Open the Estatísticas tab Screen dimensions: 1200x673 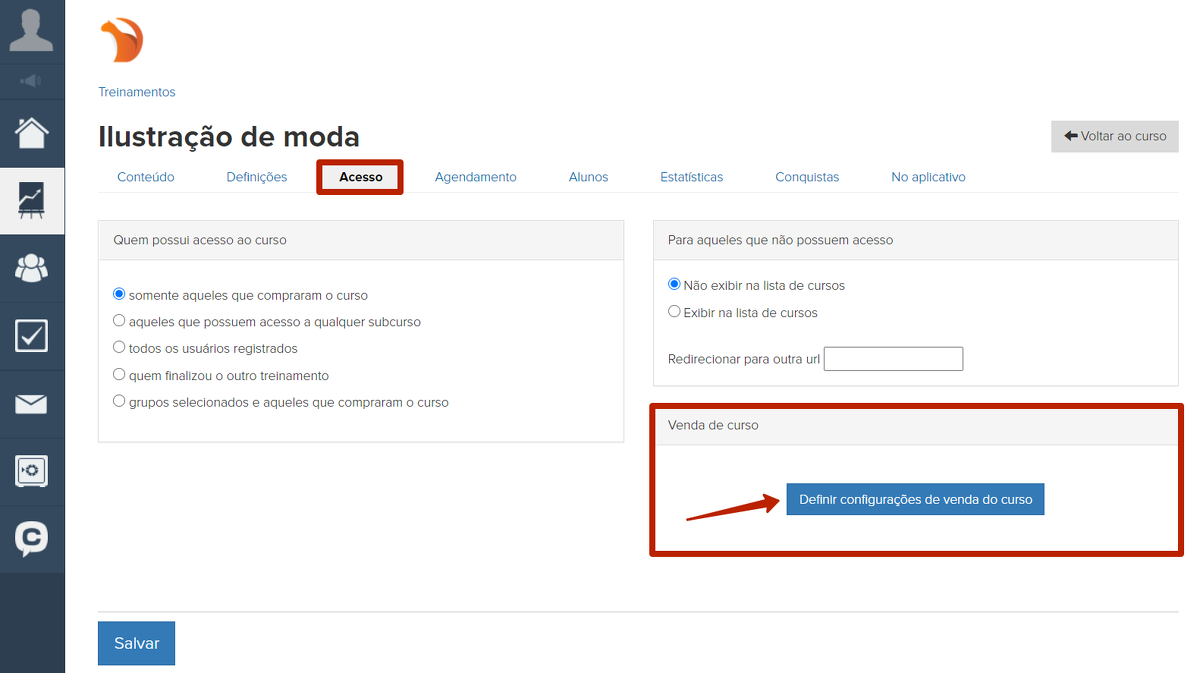[x=691, y=177]
